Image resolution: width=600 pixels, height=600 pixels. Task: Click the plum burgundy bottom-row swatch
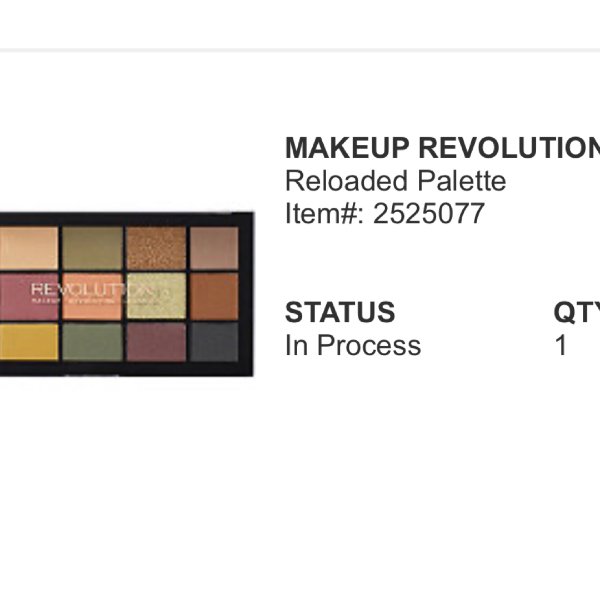click(156, 342)
